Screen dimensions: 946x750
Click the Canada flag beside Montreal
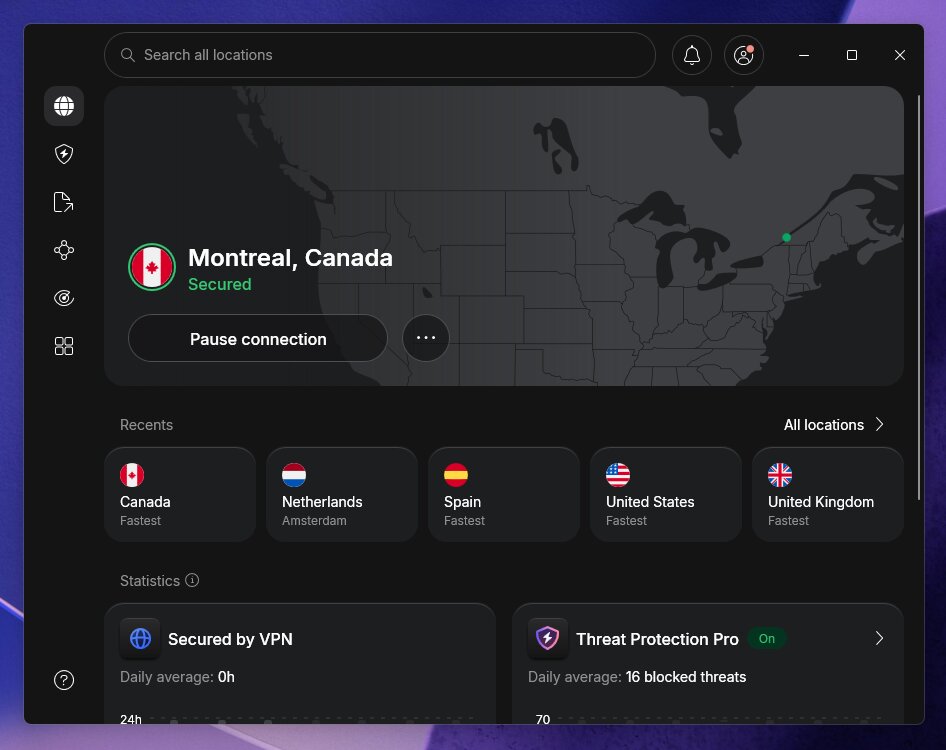pos(152,267)
